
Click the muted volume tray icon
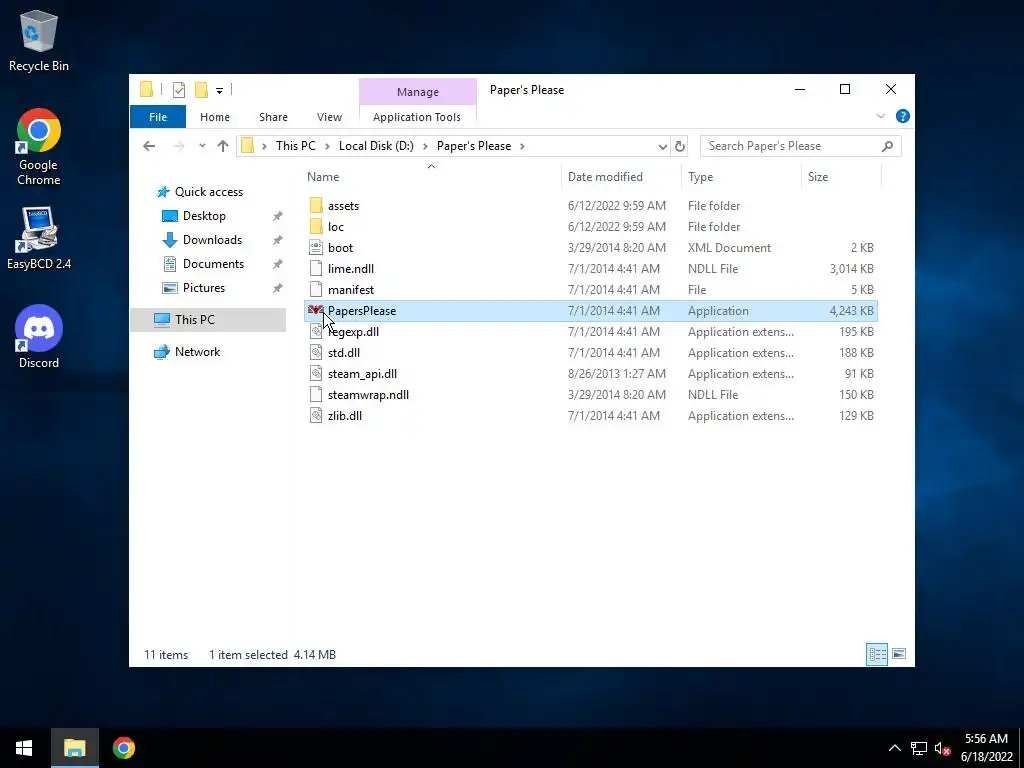coord(942,748)
